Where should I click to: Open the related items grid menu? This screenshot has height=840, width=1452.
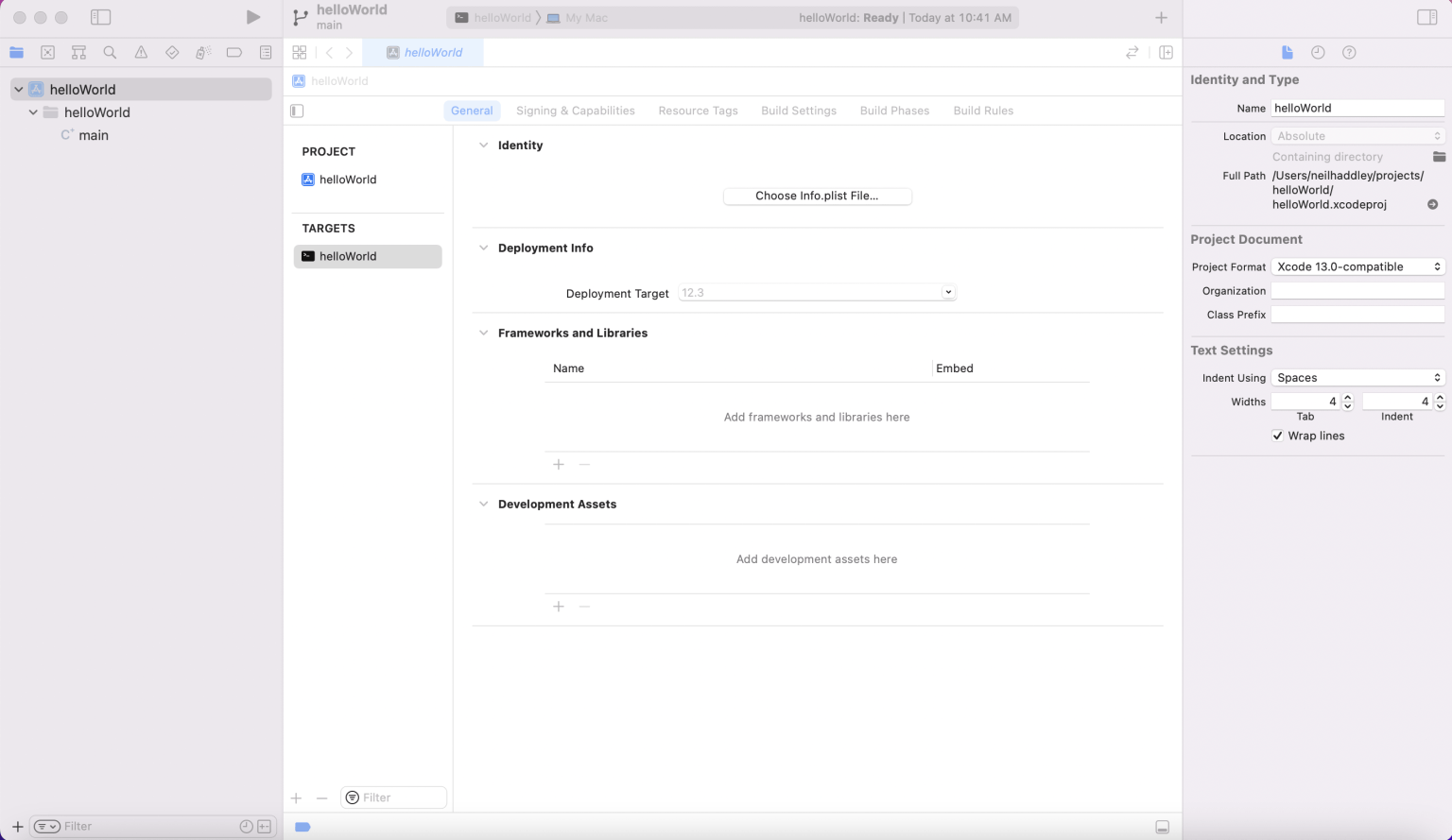pos(300,53)
